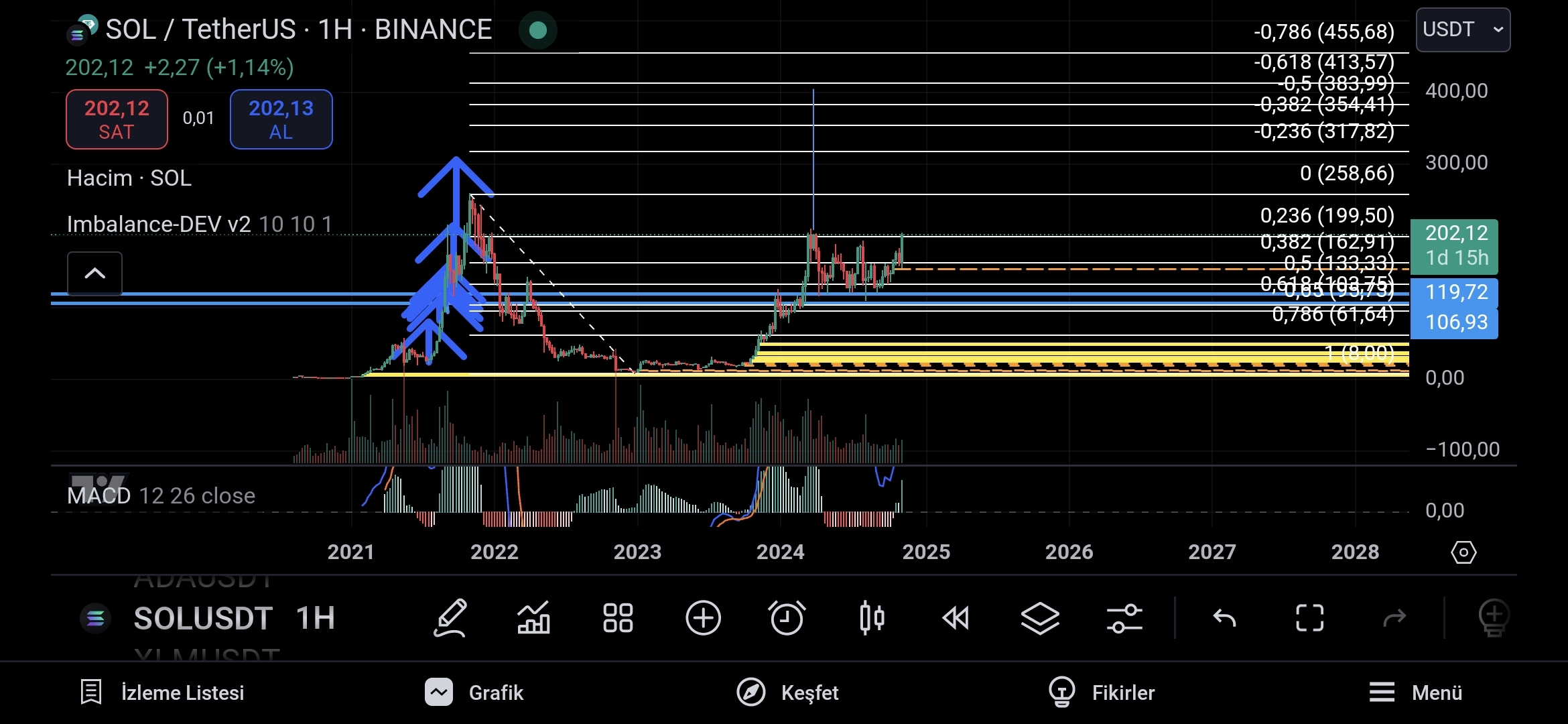Tap the 119,72 blue price label
The height and width of the screenshot is (724, 1568).
[x=1454, y=292]
